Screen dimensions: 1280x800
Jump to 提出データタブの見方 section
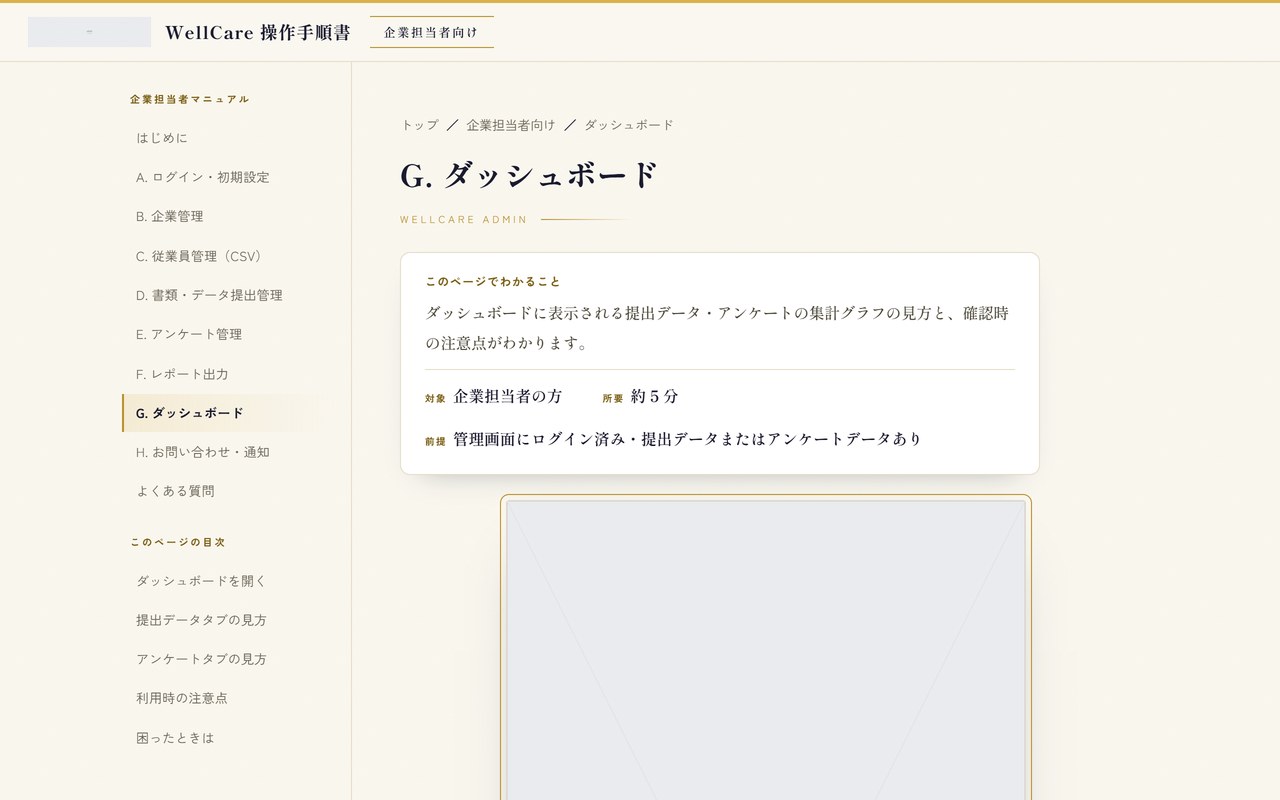point(221,620)
